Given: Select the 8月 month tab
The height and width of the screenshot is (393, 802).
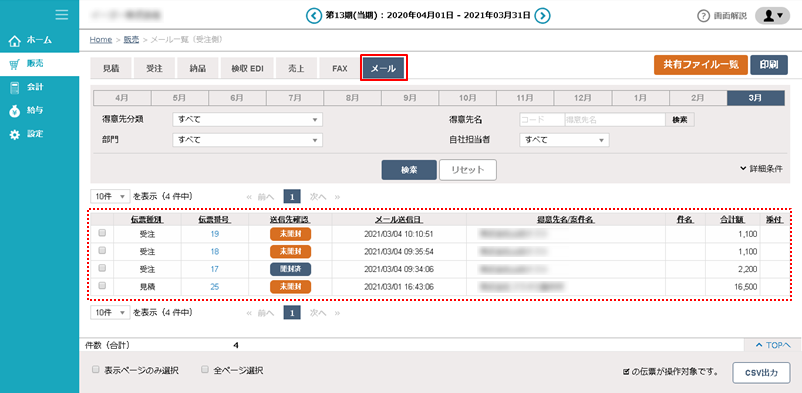Looking at the screenshot, I should pos(352,98).
